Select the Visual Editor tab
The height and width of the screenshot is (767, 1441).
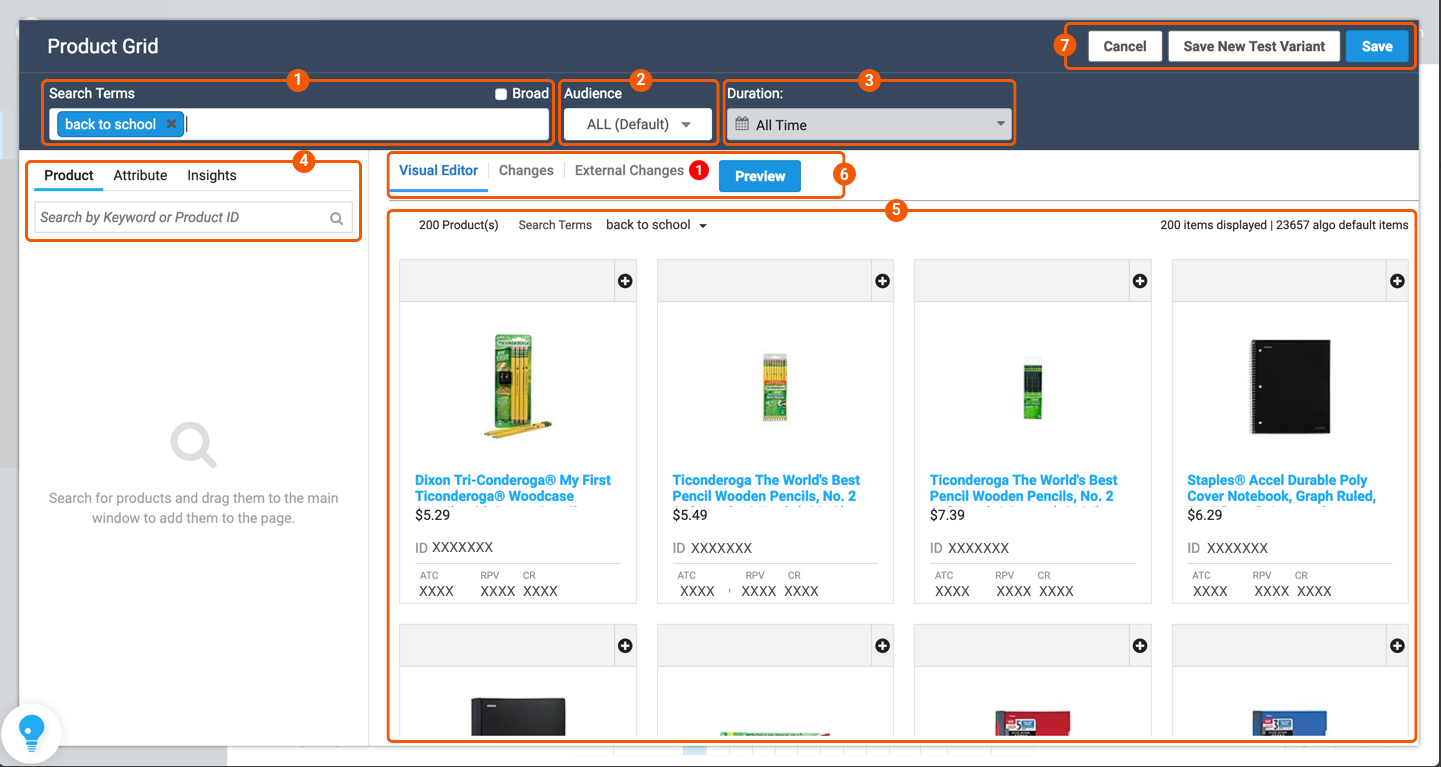pos(438,170)
